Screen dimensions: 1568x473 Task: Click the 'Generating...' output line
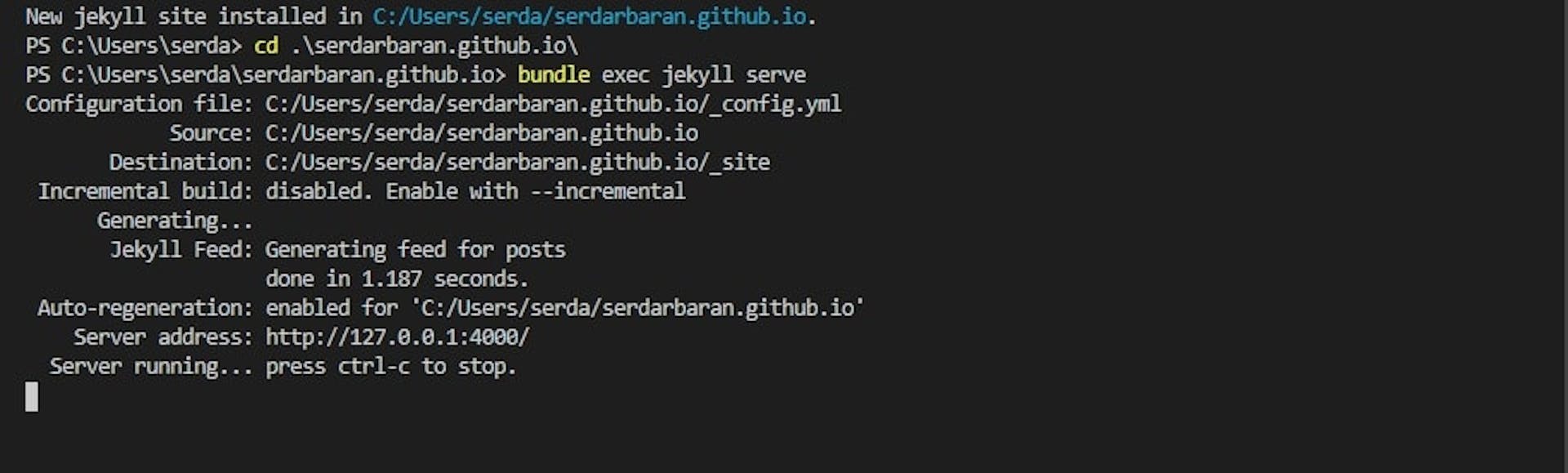[x=175, y=221]
